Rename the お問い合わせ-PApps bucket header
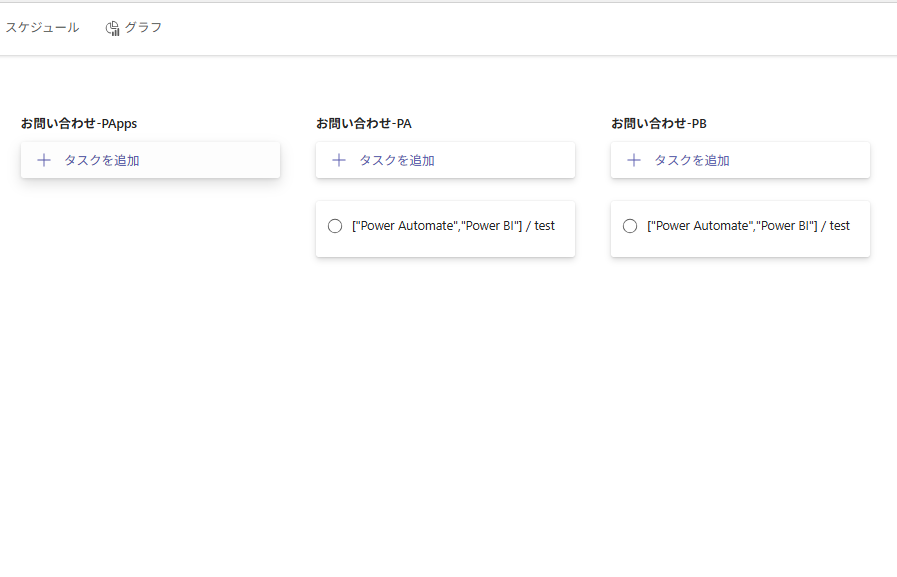The height and width of the screenshot is (577, 897). [79, 124]
